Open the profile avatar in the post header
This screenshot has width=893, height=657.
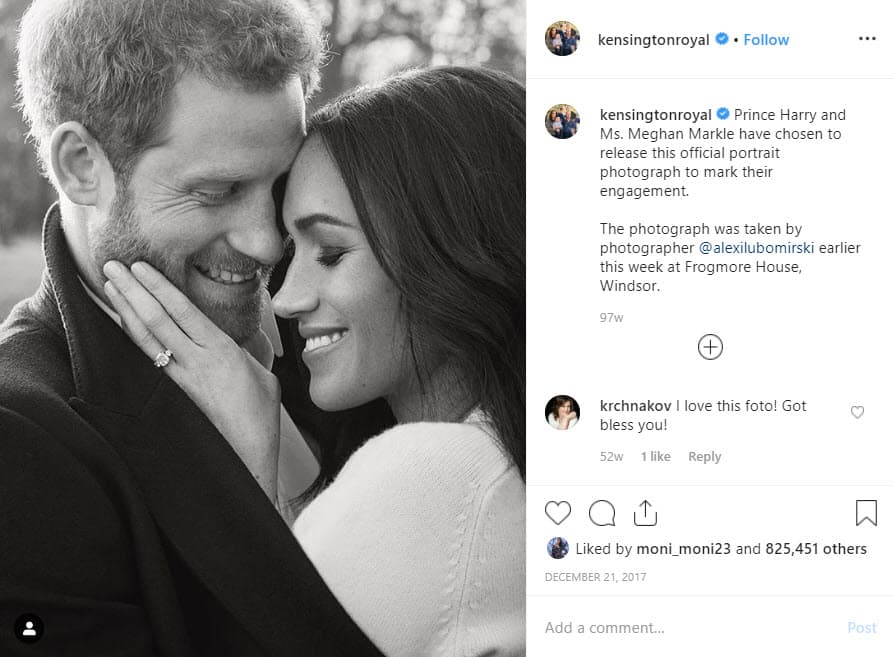pyautogui.click(x=562, y=39)
